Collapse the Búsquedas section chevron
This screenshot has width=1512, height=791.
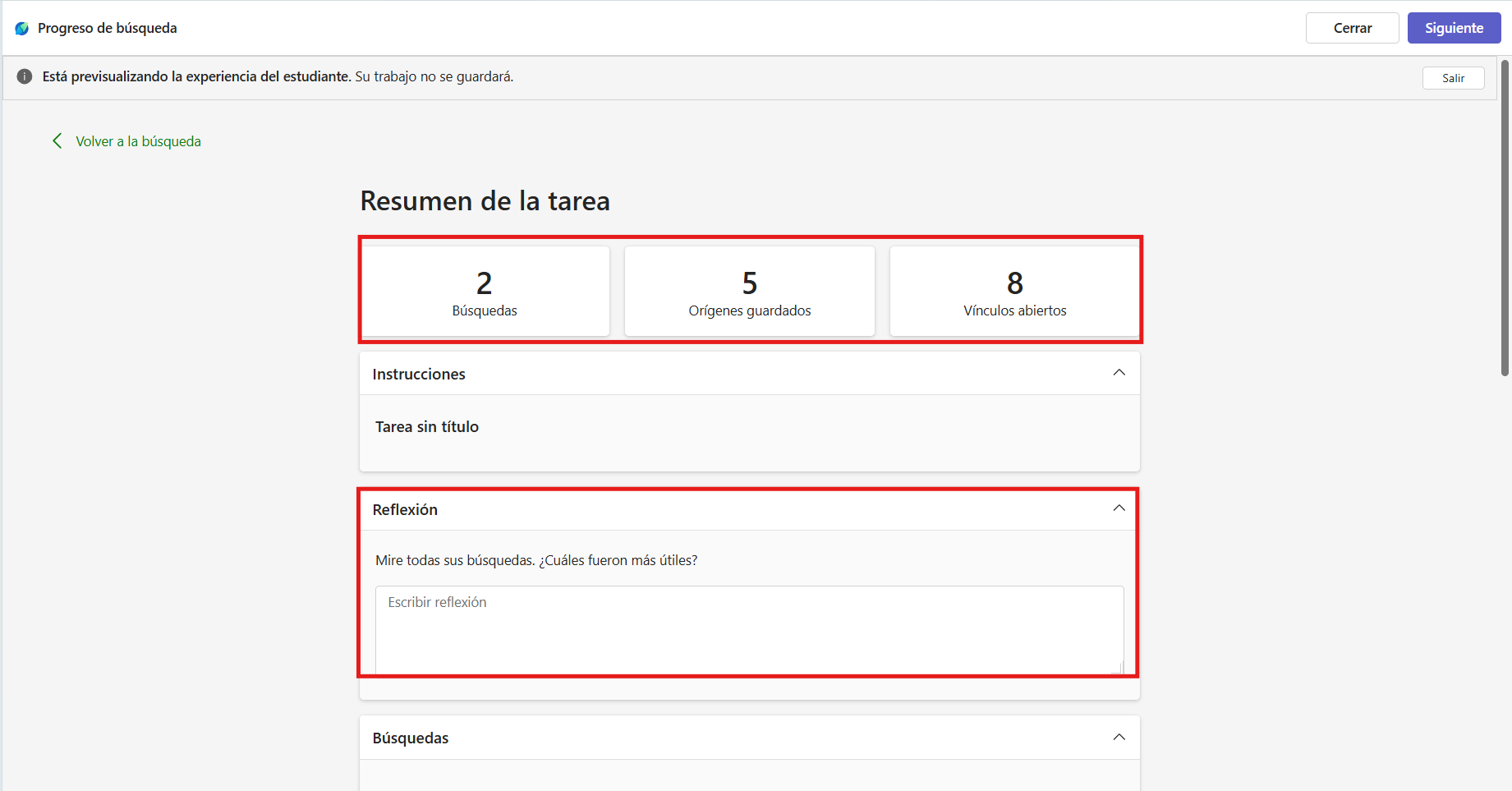1119,738
